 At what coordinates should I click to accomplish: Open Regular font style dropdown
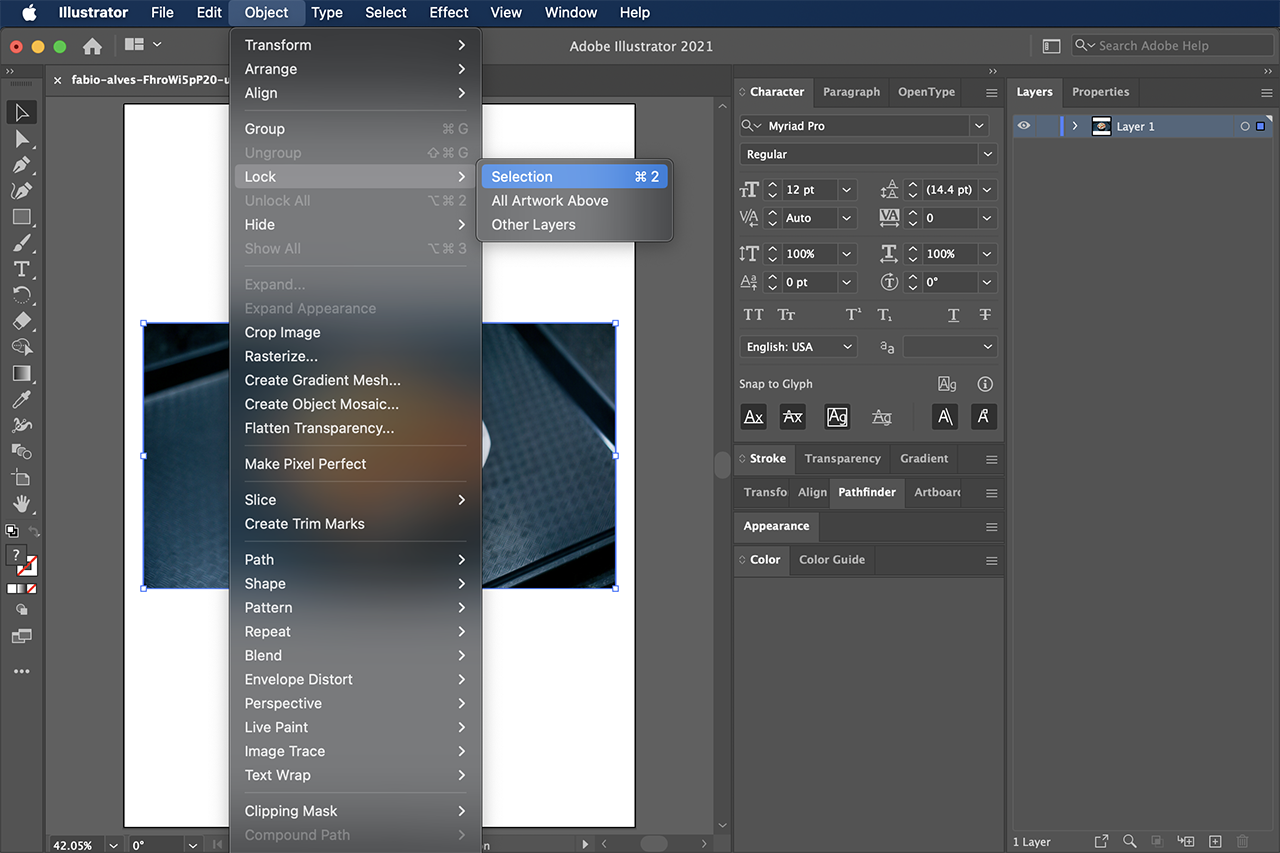click(x=988, y=154)
